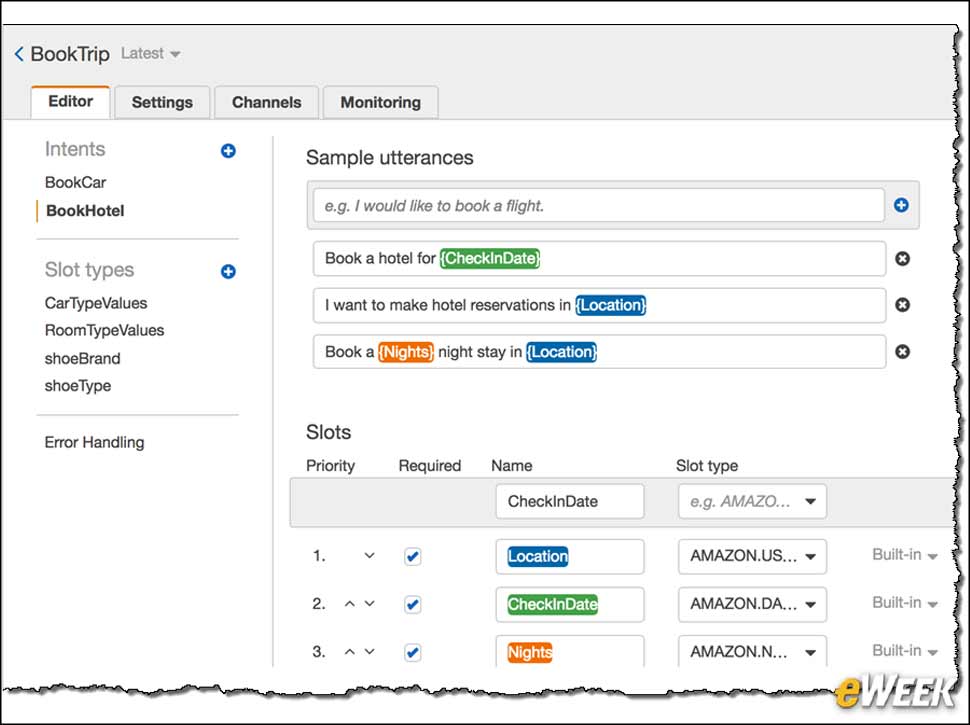Click the sample utterance input field
This screenshot has width=970, height=725.
[598, 205]
